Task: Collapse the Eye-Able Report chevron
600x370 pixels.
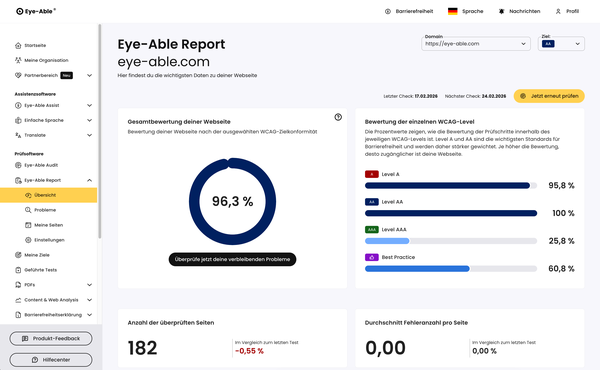Action: click(x=89, y=180)
